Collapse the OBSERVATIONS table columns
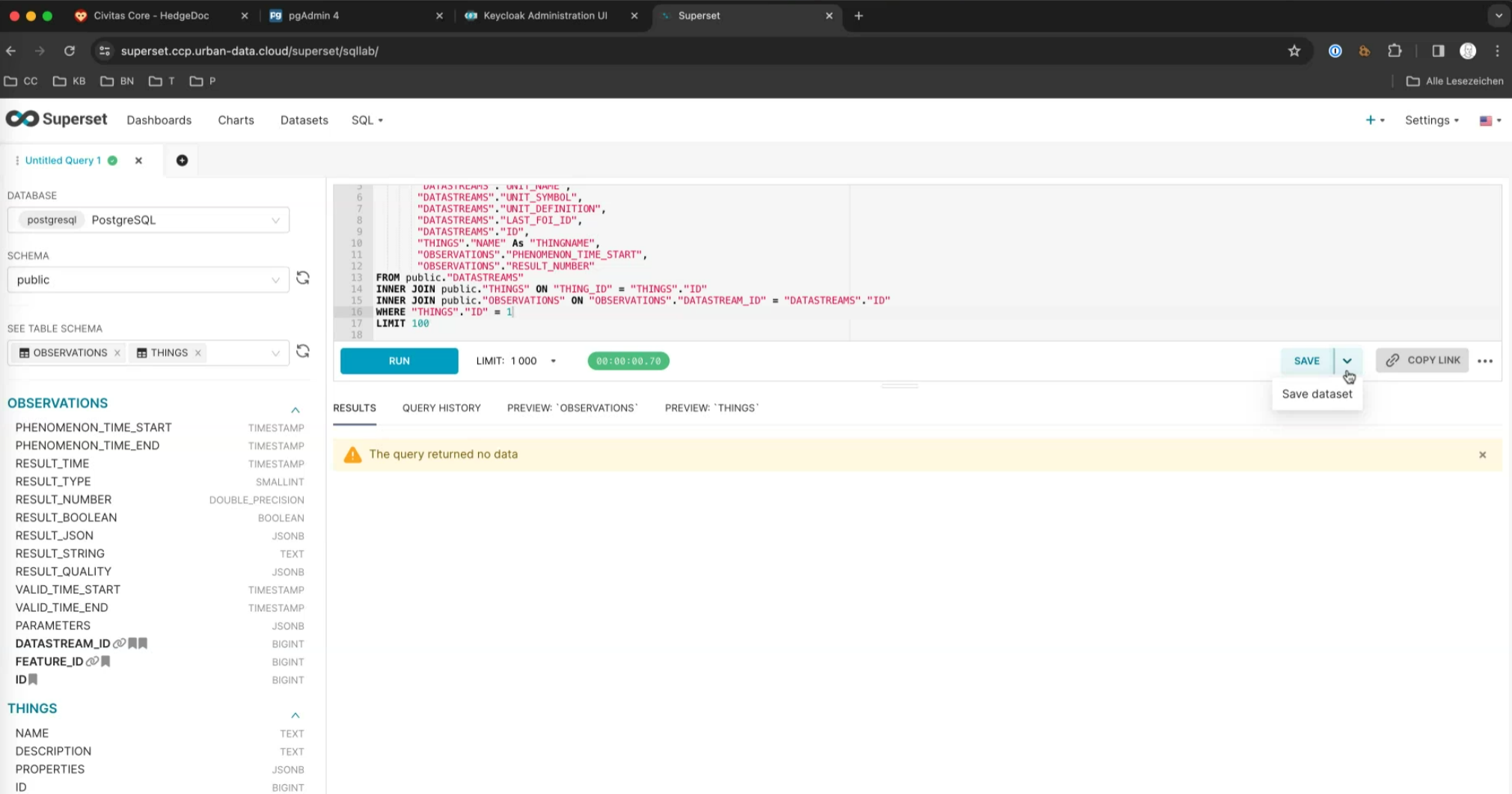This screenshot has height=794, width=1512. pyautogui.click(x=296, y=410)
